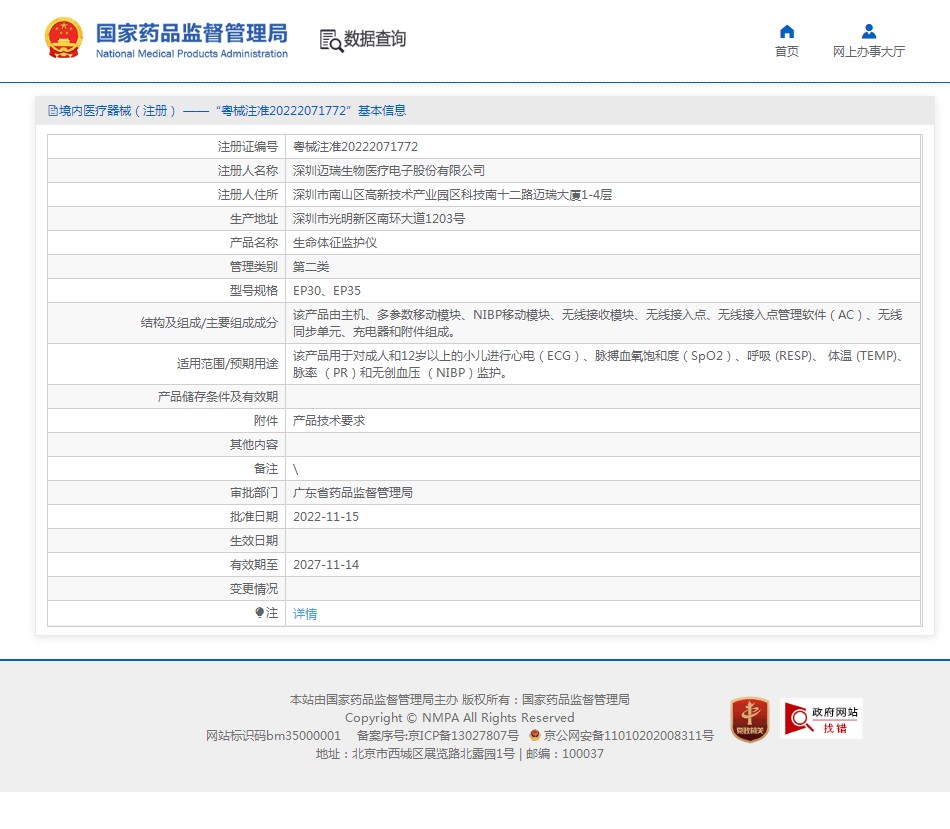Select 深圳迈瑞生物医疗电子股份有限公司 text

(388, 171)
